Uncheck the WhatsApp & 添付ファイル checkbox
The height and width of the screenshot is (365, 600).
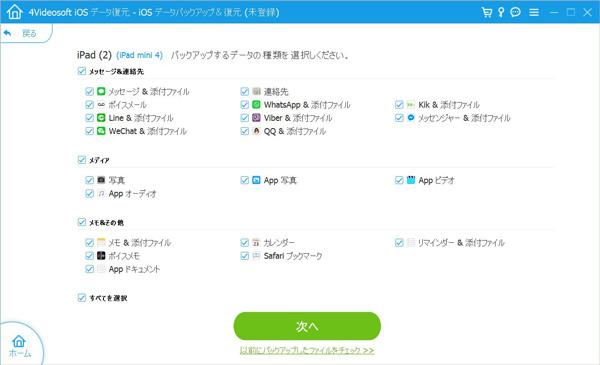click(245, 104)
